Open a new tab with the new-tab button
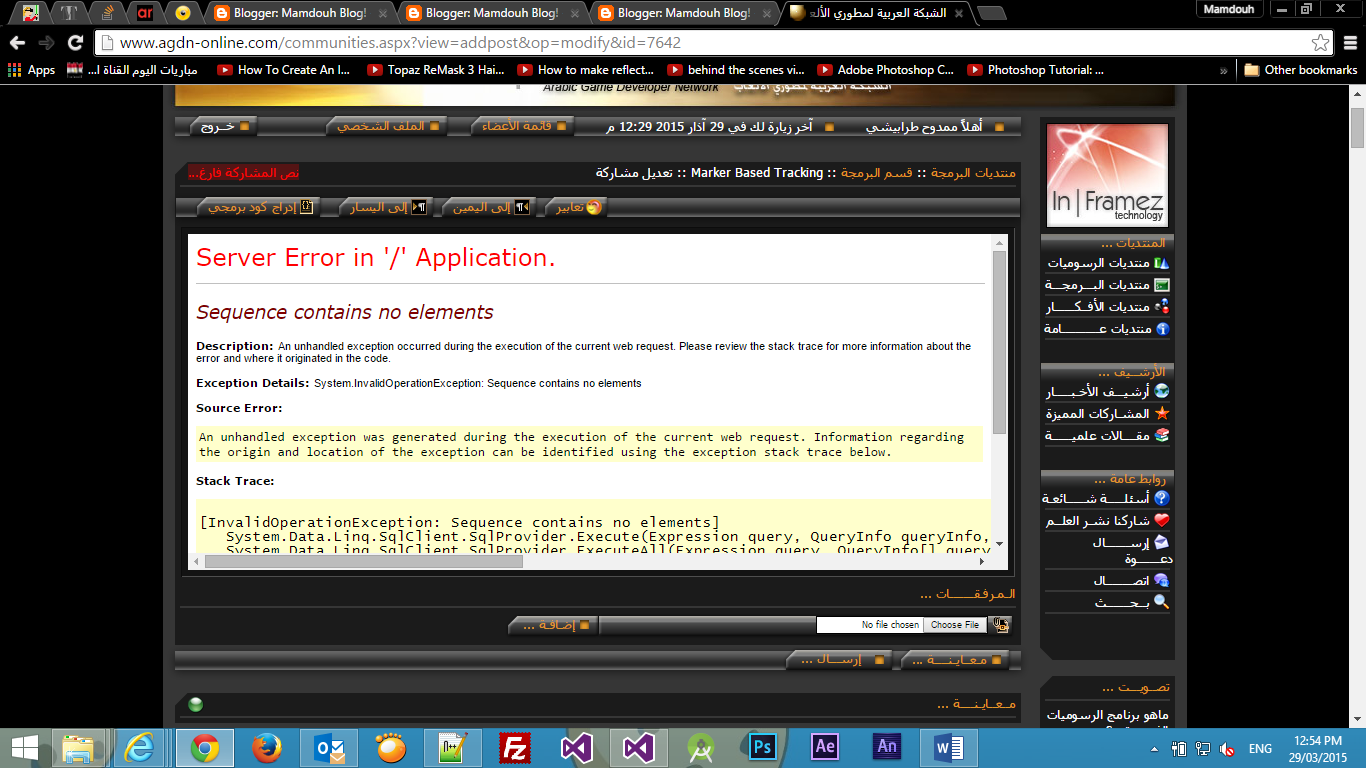This screenshot has height=768, width=1366. click(x=991, y=13)
